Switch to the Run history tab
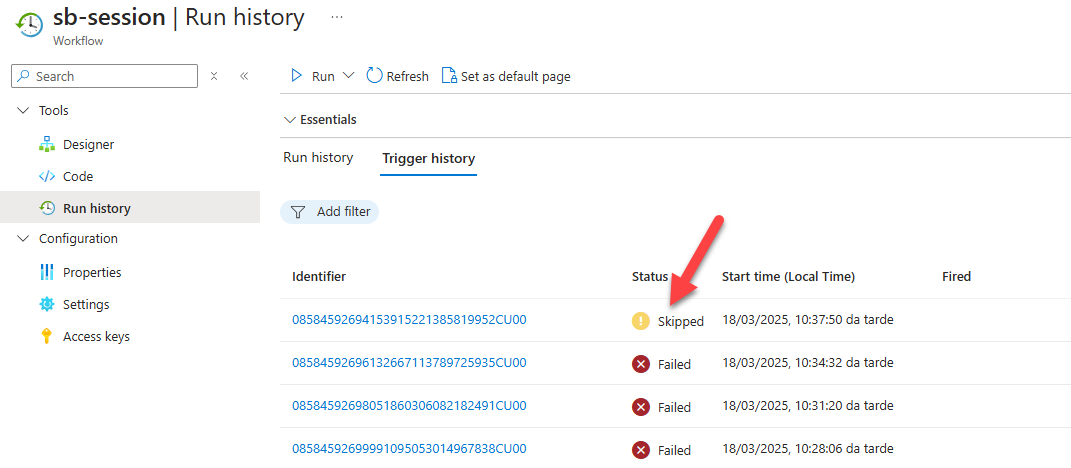This screenshot has width=1071, height=468. coord(318,158)
